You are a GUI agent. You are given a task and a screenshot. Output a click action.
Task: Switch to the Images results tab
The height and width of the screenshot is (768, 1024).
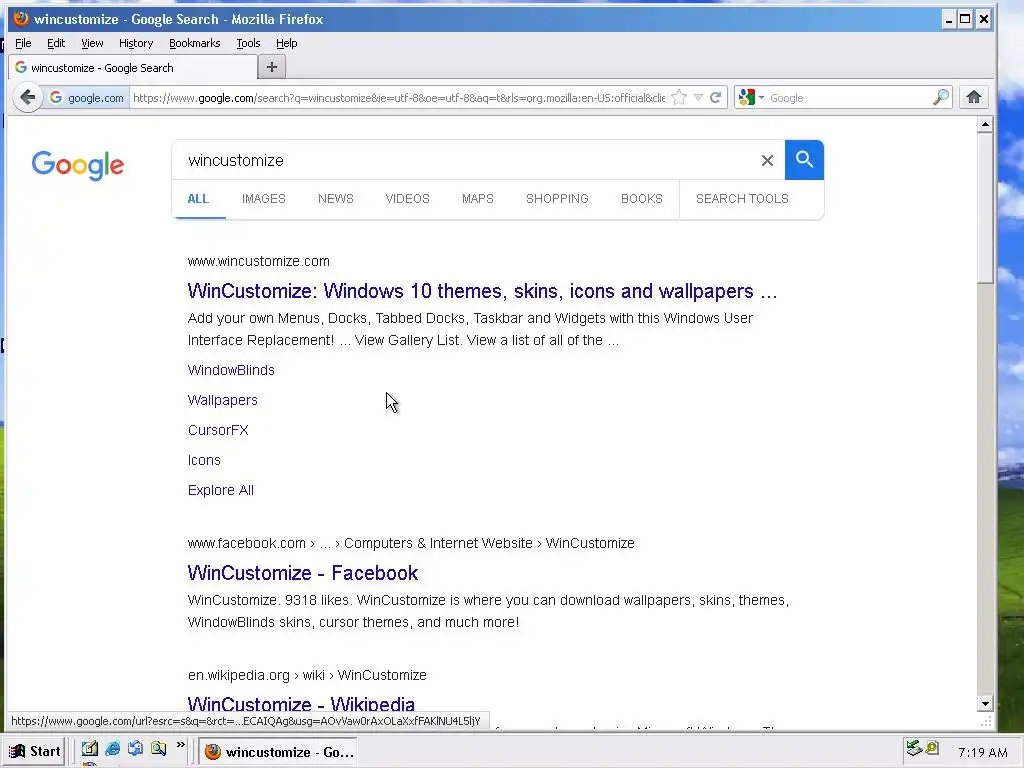pyautogui.click(x=264, y=199)
